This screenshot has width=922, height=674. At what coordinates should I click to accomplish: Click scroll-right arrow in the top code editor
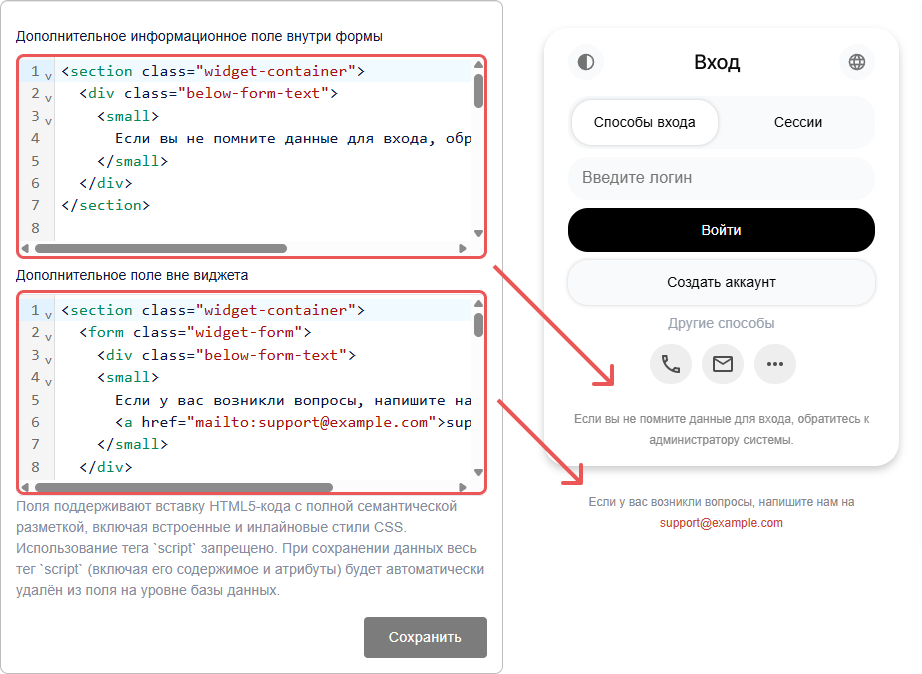(x=463, y=248)
